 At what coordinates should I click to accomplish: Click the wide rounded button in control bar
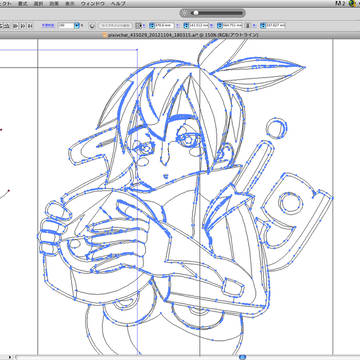(115, 26)
